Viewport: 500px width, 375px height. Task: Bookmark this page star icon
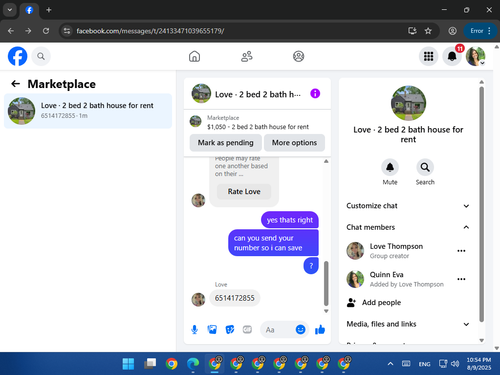click(428, 31)
